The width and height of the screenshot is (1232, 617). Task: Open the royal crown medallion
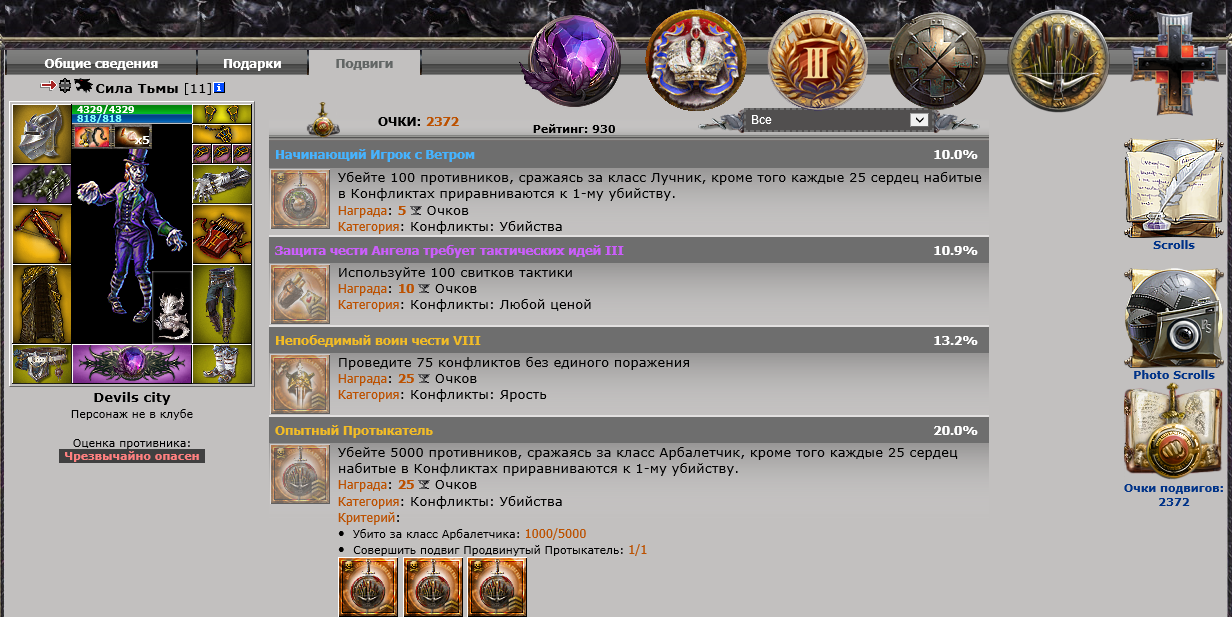(697, 59)
